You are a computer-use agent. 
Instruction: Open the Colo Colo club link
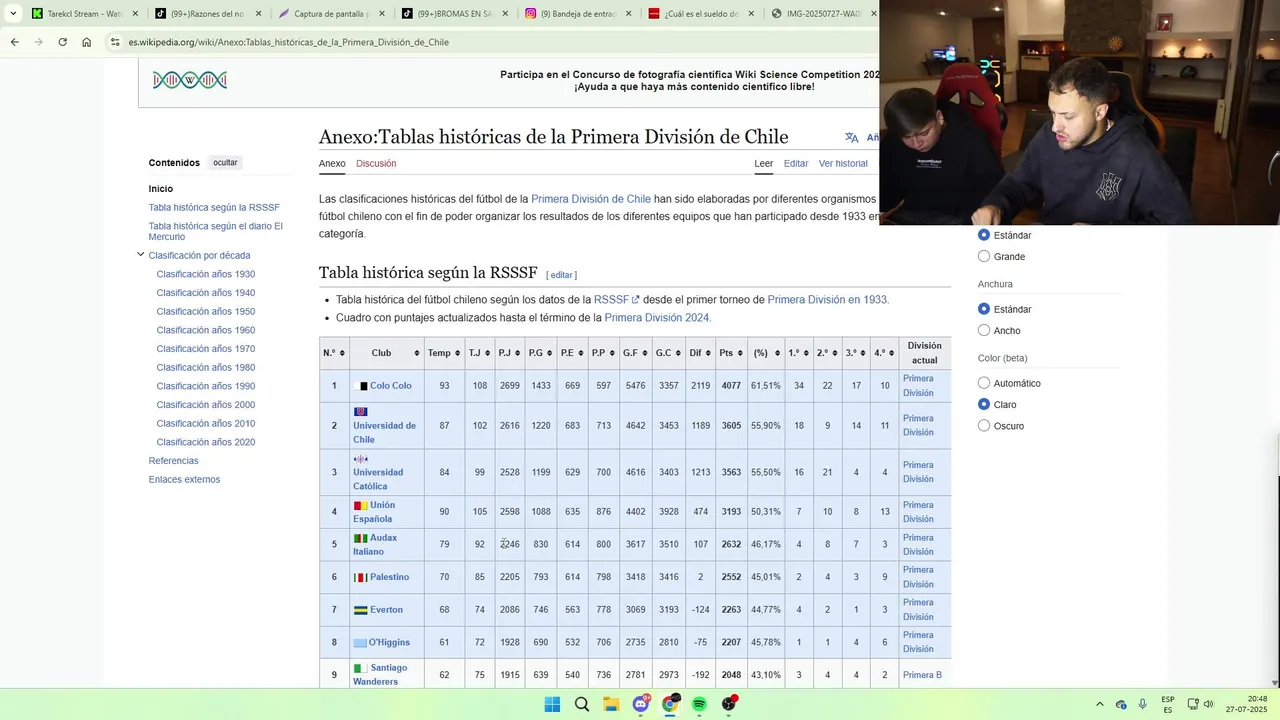point(391,386)
